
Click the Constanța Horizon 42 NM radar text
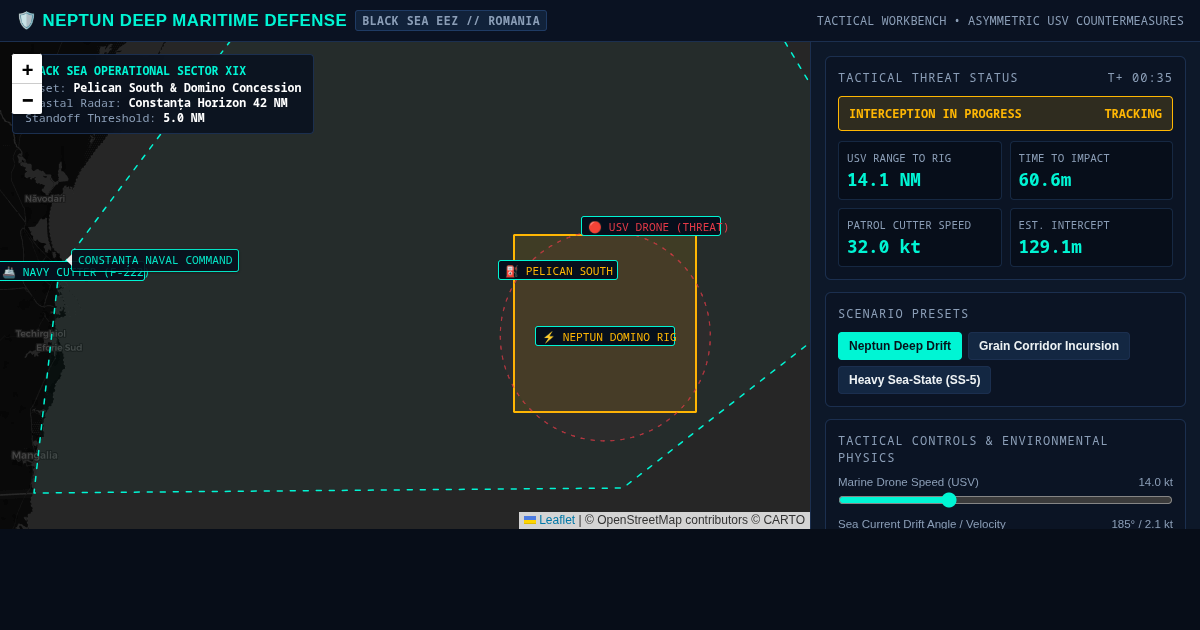(x=155, y=103)
